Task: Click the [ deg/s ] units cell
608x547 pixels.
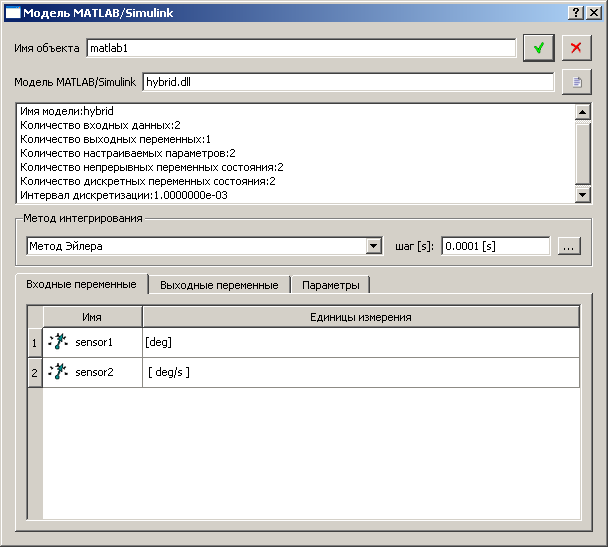Action: click(361, 372)
